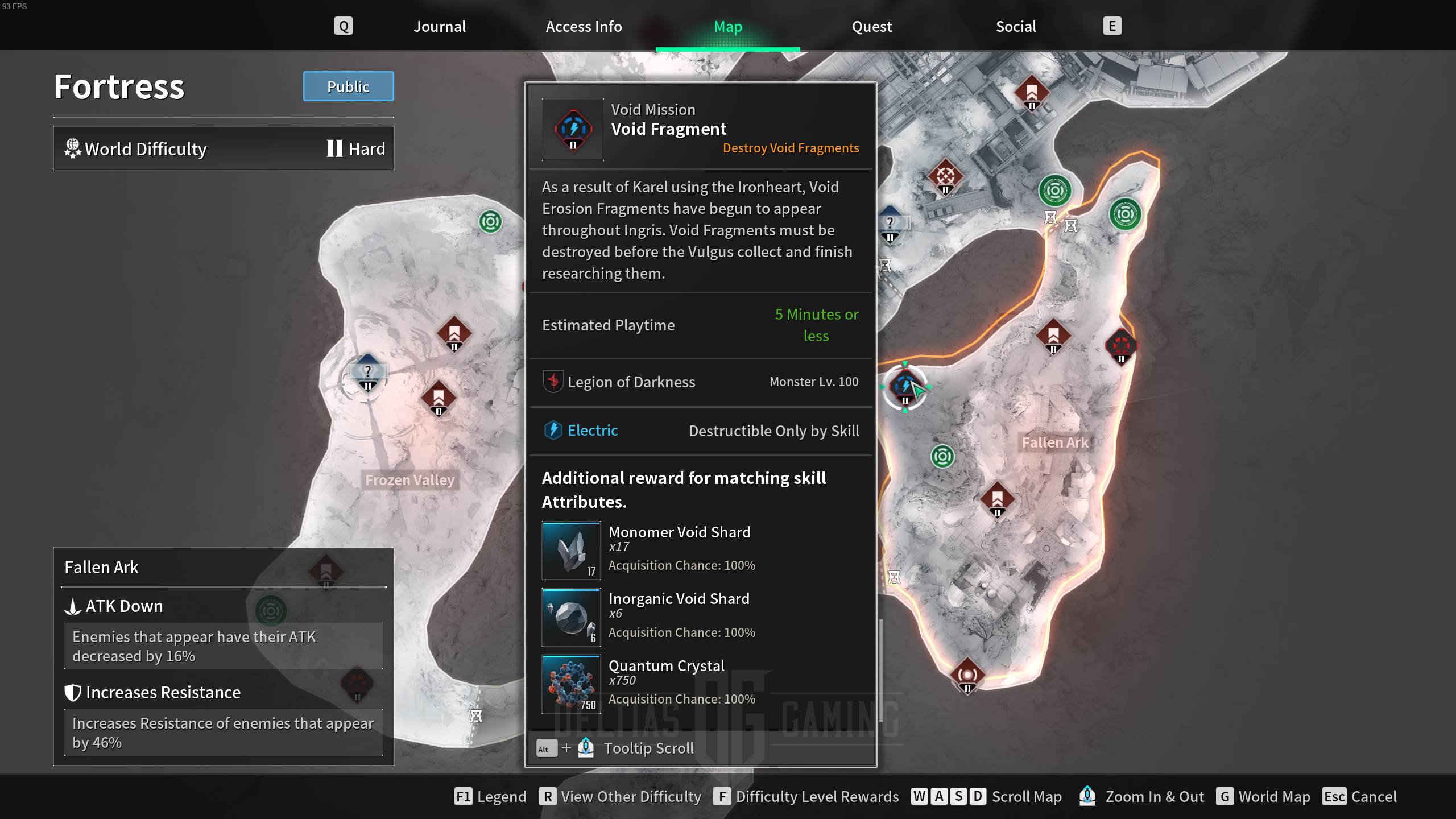
Task: Click the Fallen Ark ATK Down debuff icon
Action: click(73, 605)
